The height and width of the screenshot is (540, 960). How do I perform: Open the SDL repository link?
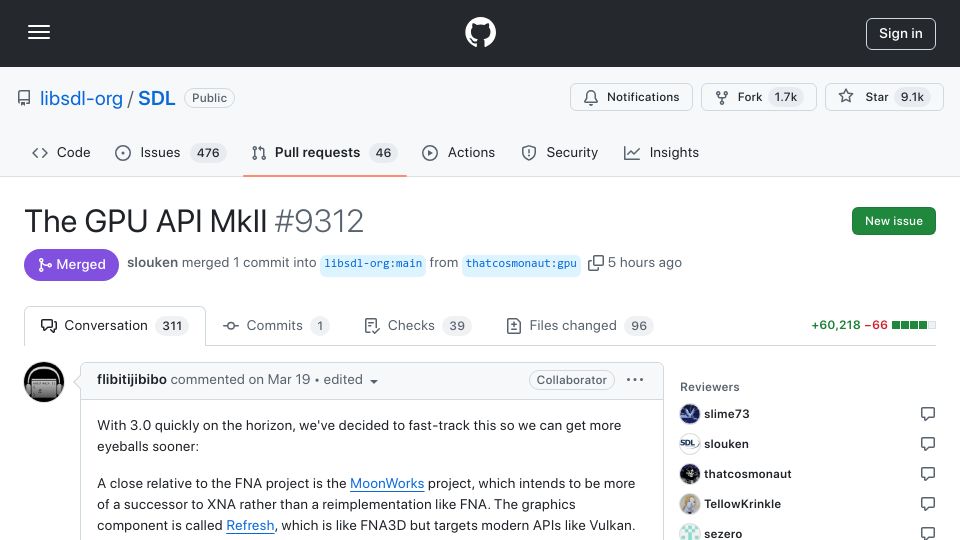(156, 98)
